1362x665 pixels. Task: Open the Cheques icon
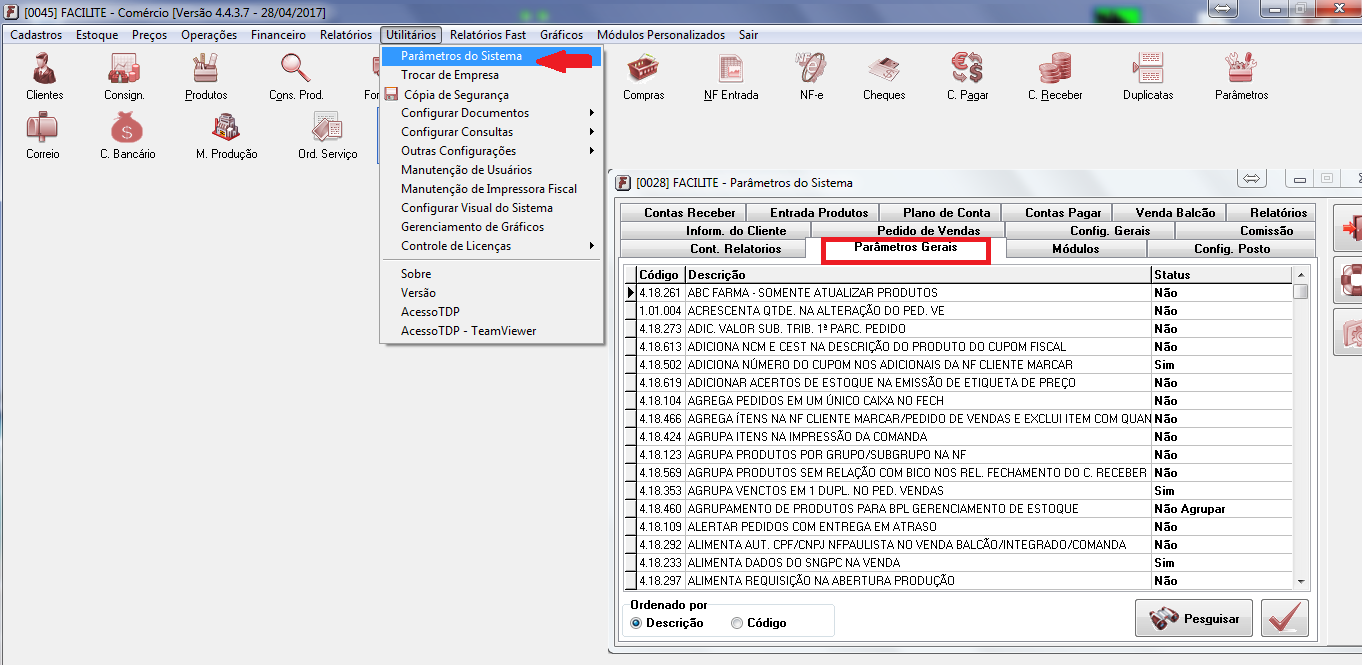(x=884, y=68)
